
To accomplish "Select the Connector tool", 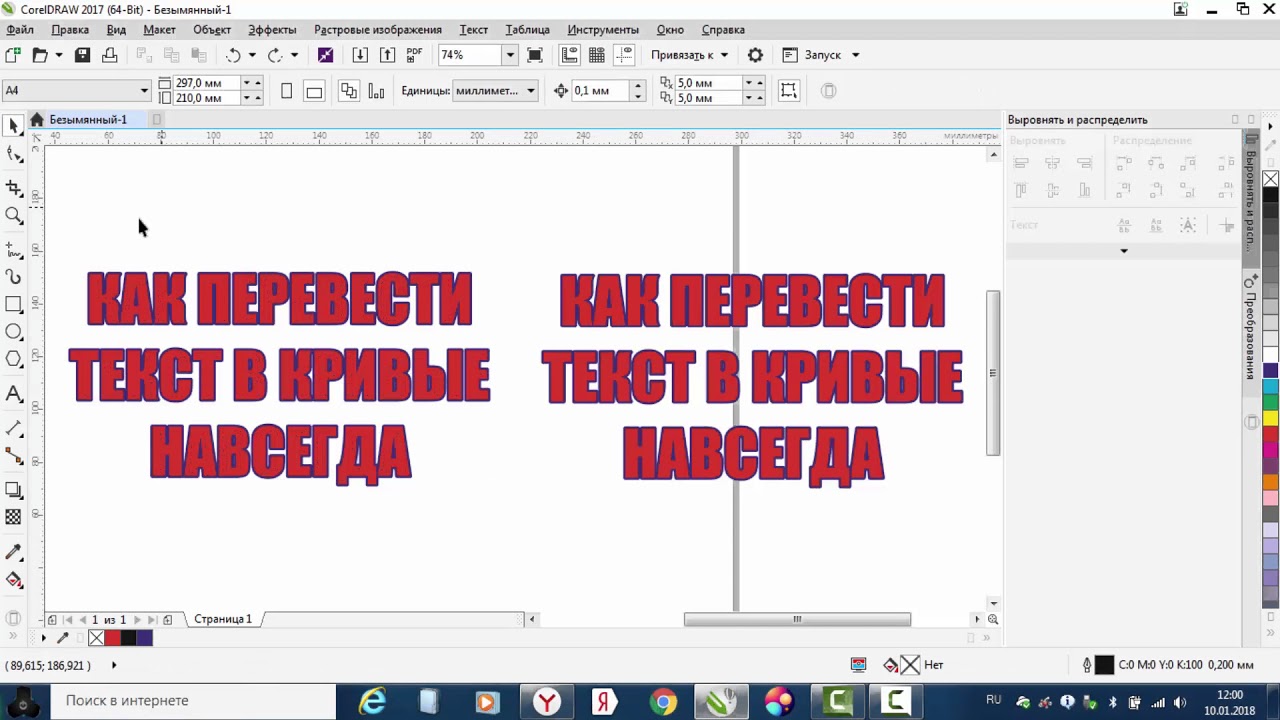I will (x=14, y=456).
